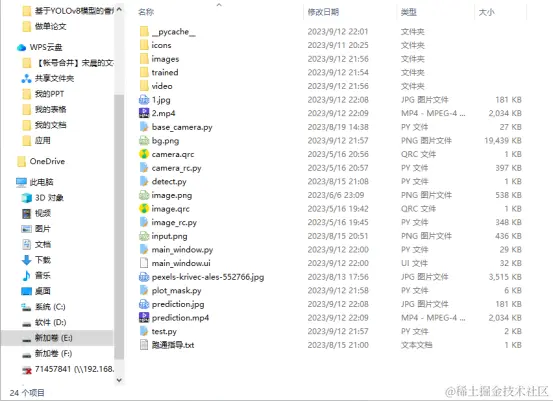Sort by 类型 column header
Image resolution: width=553 pixels, height=402 pixels.
[x=408, y=12]
